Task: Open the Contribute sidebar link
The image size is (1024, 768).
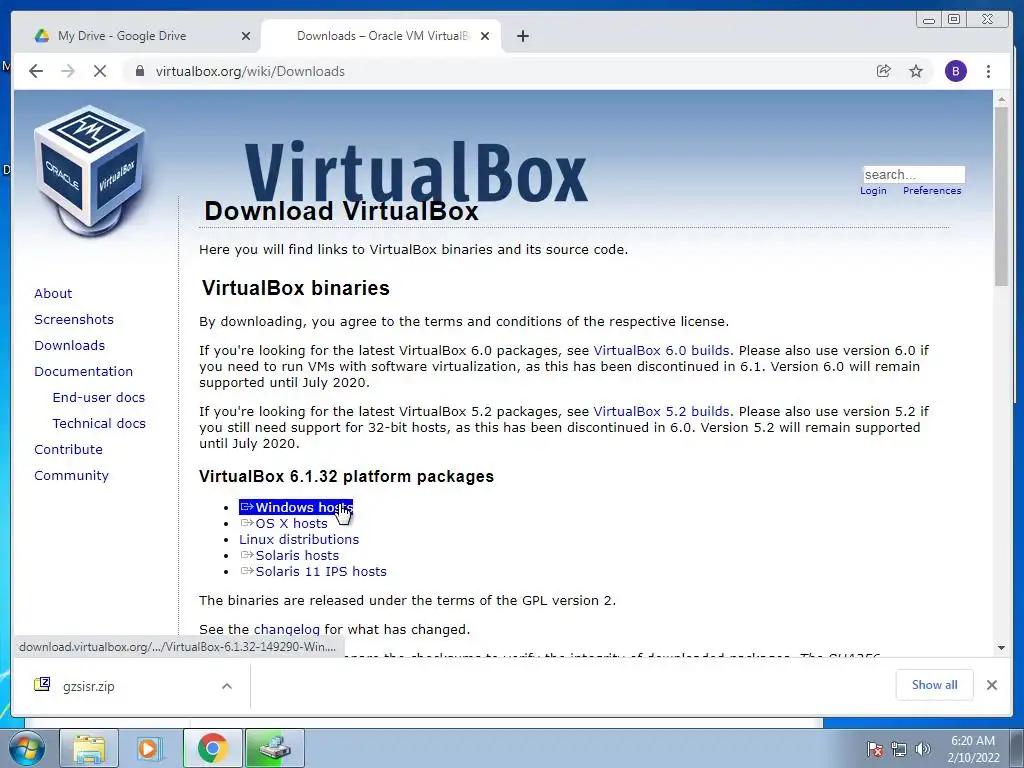Action: coord(69,450)
